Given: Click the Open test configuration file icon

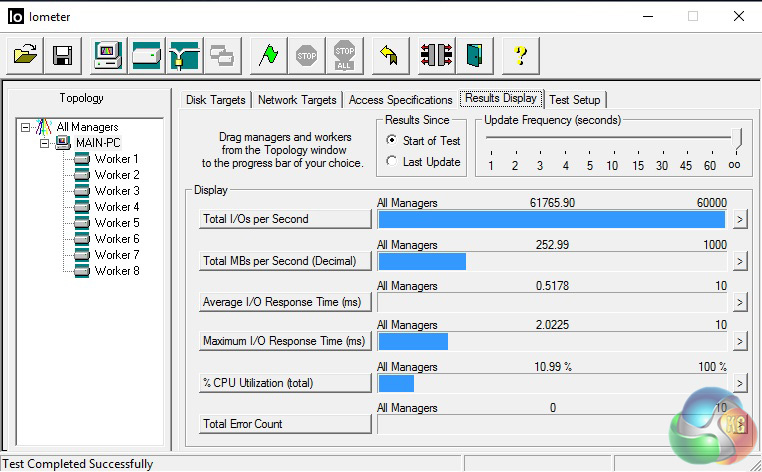Looking at the screenshot, I should coord(26,55).
